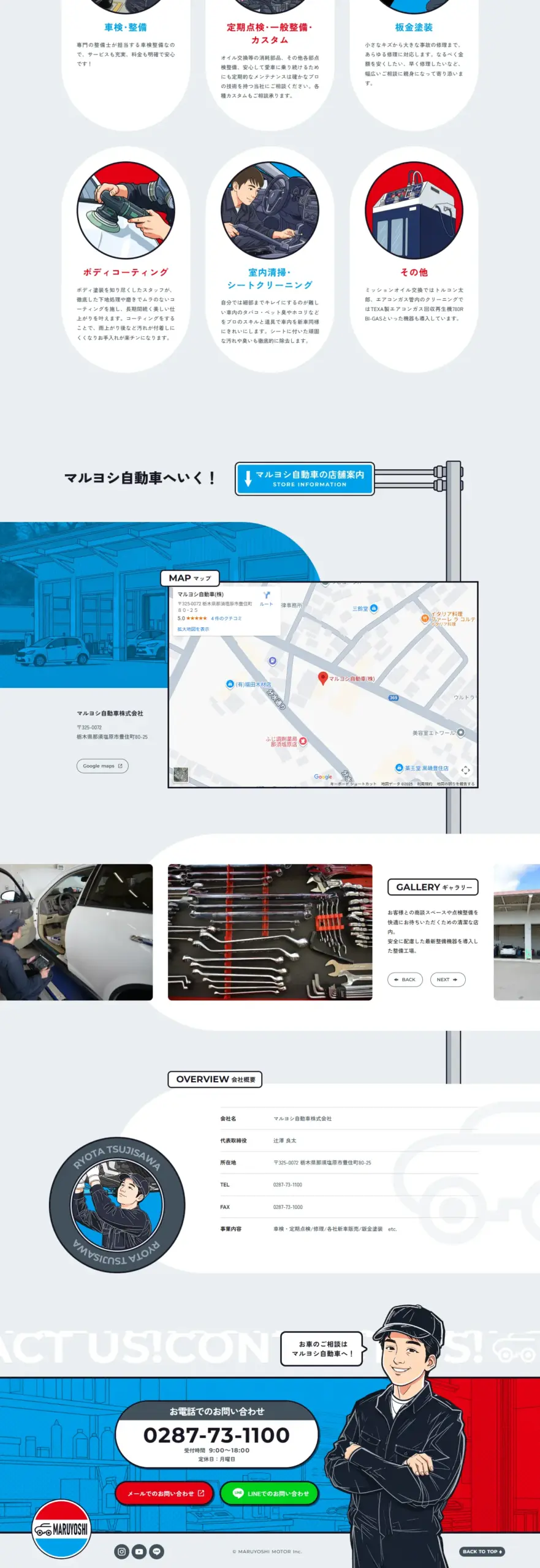The width and height of the screenshot is (540, 1568).
Task: Click the BACK TO TOP button
Action: click(x=482, y=1551)
